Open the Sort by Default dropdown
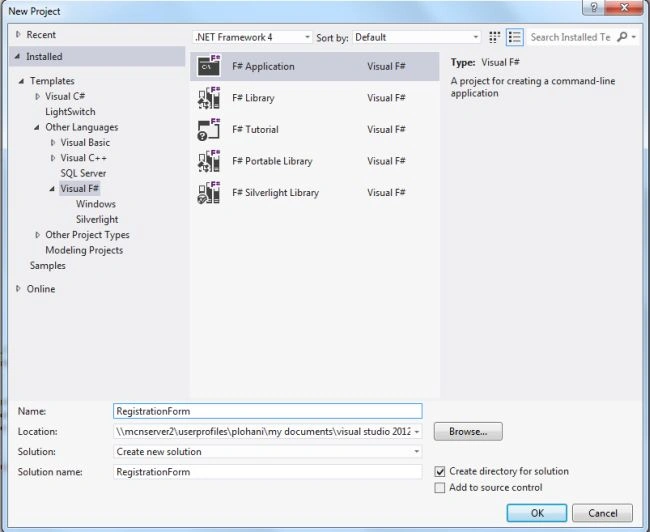The width and height of the screenshot is (650, 532). tap(417, 37)
